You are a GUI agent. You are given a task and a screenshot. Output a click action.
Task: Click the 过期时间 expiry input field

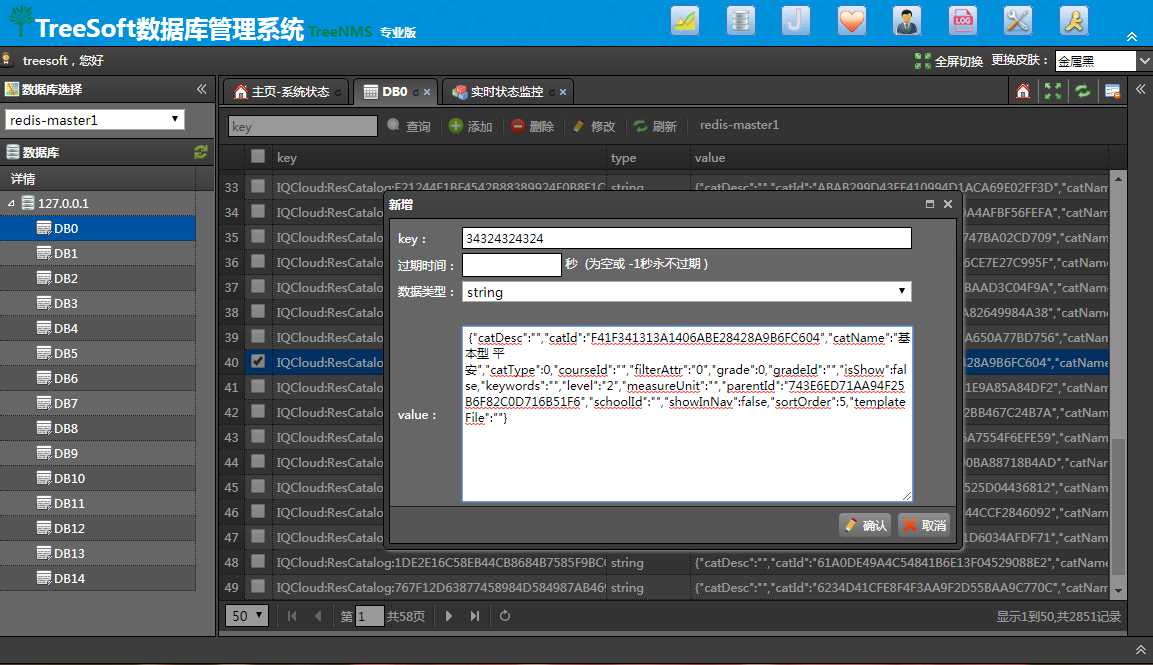pos(512,265)
